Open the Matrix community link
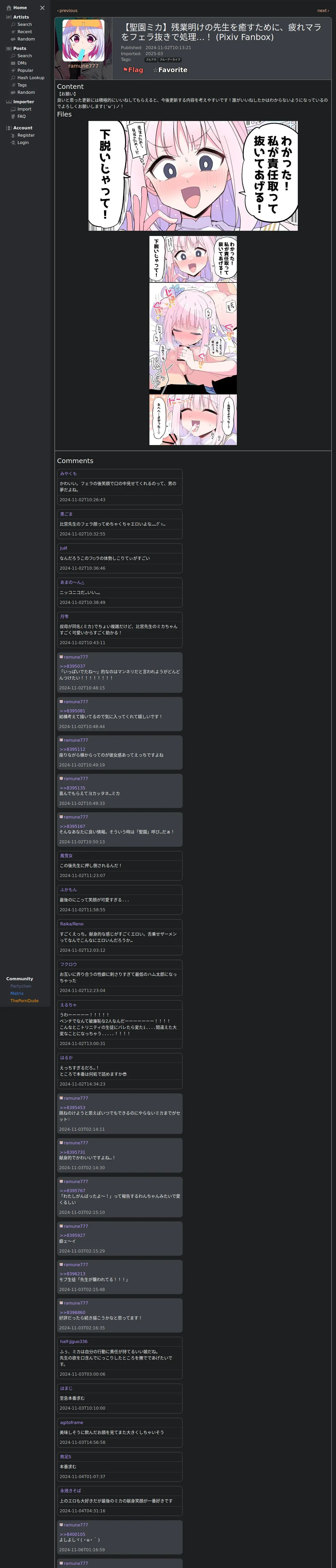This screenshot has height=1568, width=336. 17,993
